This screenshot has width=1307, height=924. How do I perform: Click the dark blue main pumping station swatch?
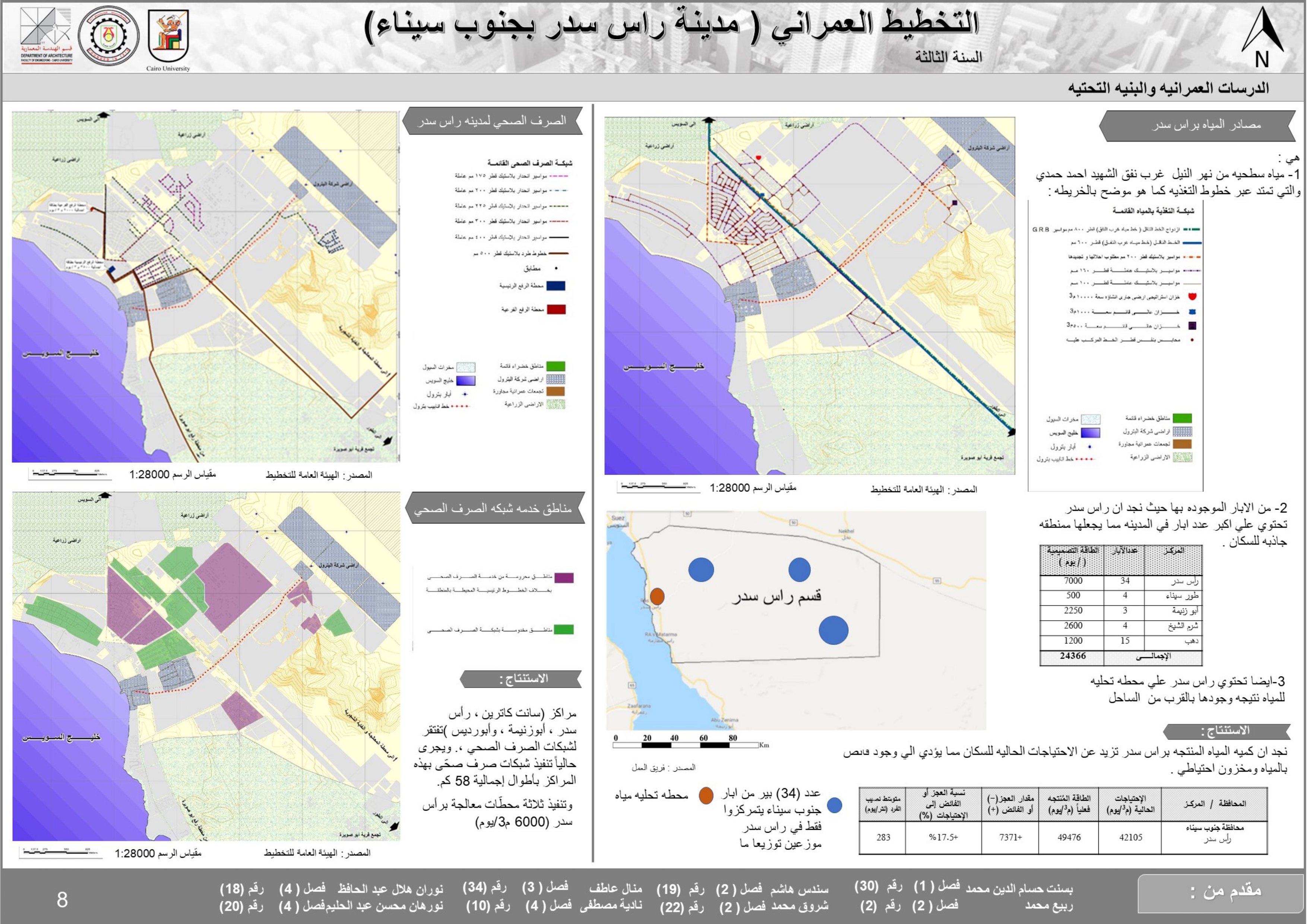point(556,286)
